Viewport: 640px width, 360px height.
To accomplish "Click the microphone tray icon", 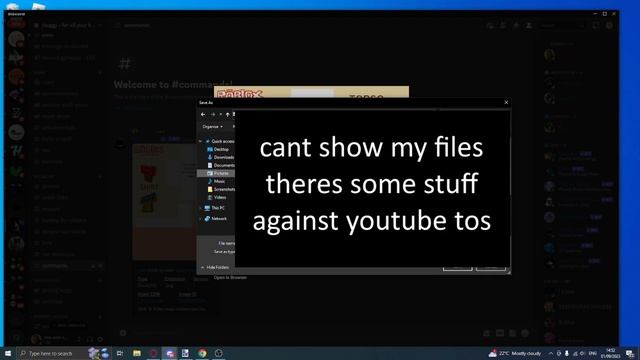I will (x=567, y=353).
